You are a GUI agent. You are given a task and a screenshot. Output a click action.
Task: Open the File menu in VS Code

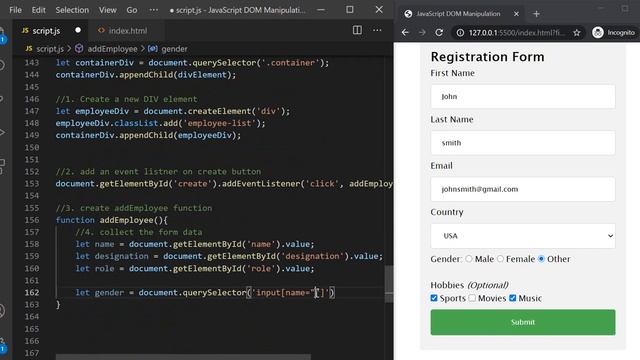point(16,10)
